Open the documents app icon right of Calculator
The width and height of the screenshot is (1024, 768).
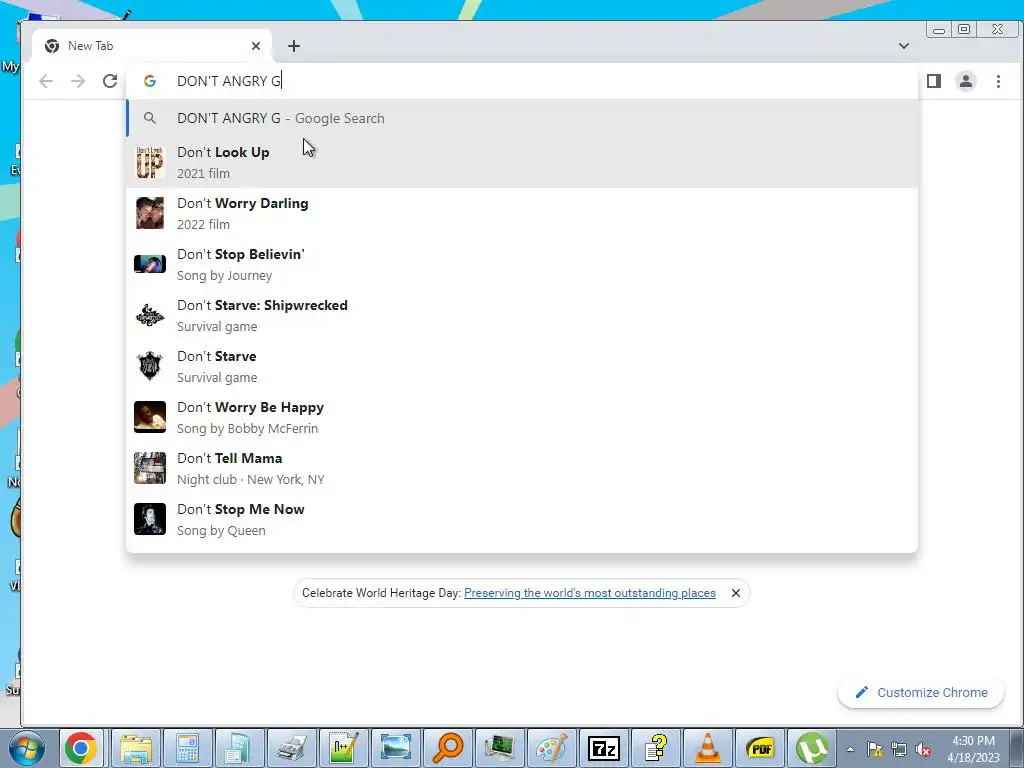tap(239, 748)
